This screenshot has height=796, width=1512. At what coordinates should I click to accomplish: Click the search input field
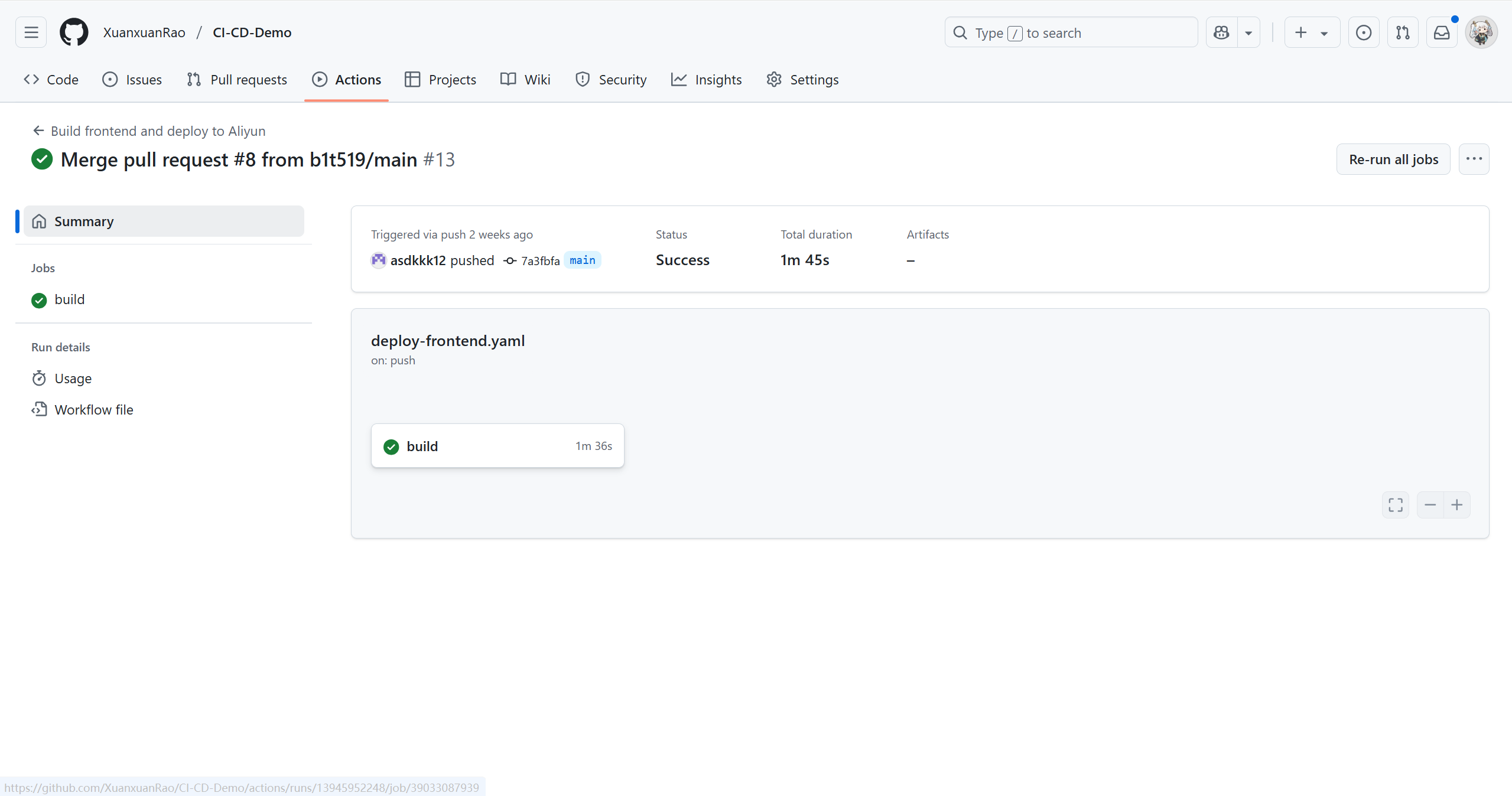click(1071, 32)
